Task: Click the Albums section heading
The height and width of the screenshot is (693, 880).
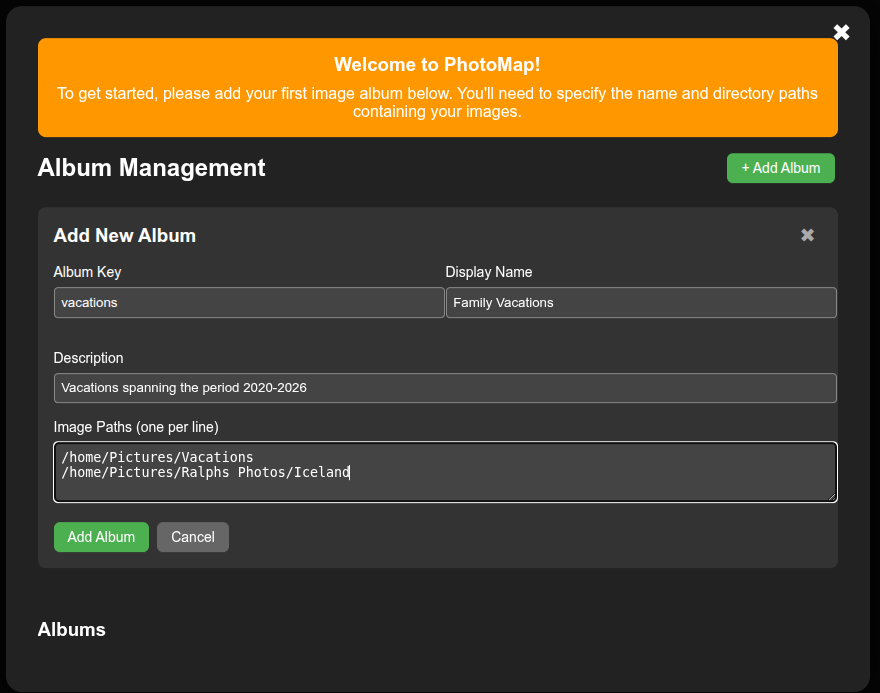Action: click(x=71, y=630)
